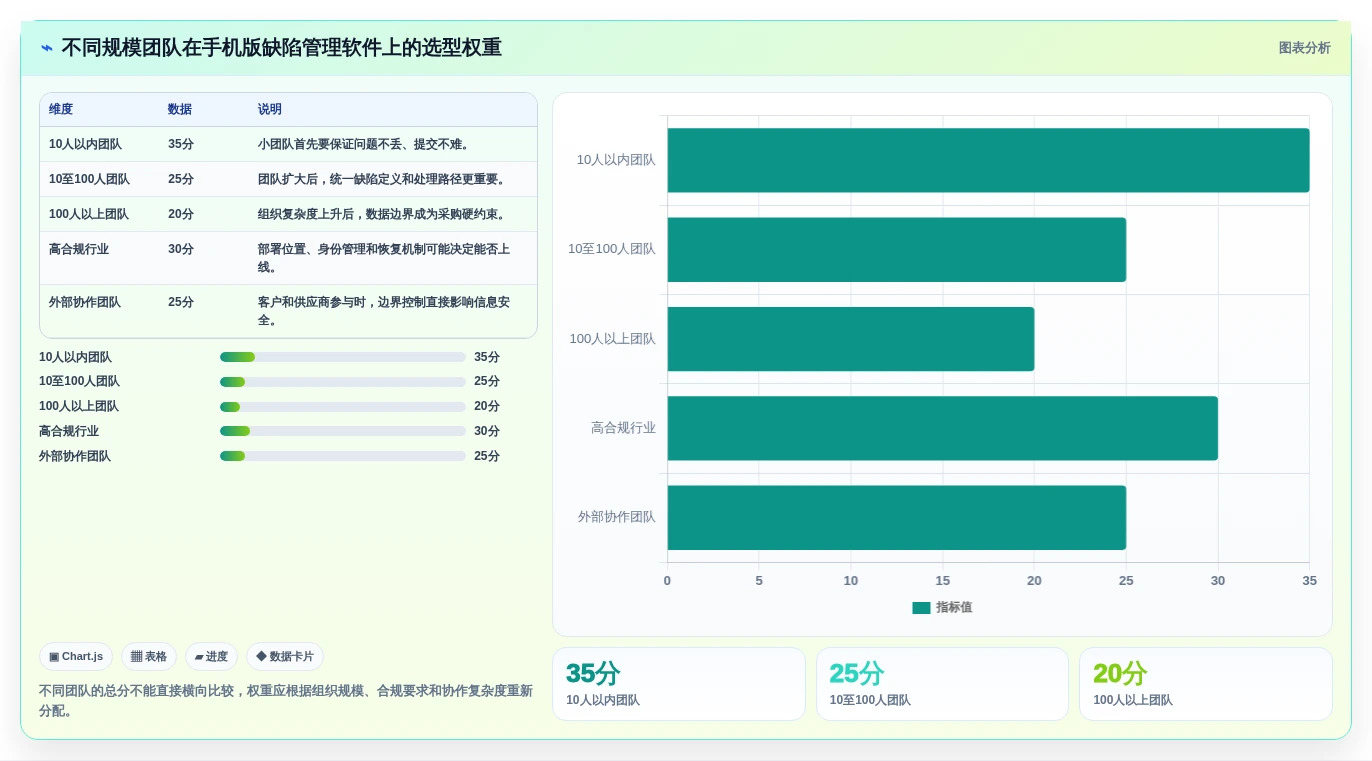1372x761 pixels.
Task: Click the 高合规行业 chart axis label
Action: click(x=623, y=428)
